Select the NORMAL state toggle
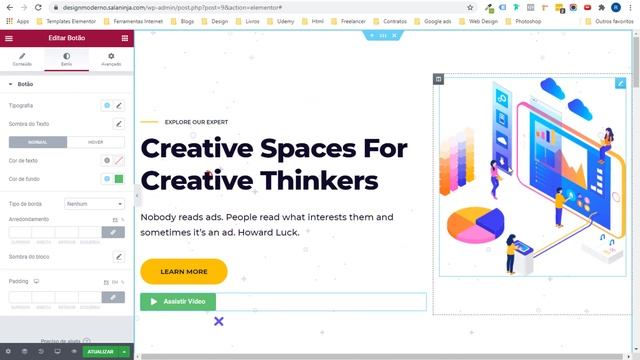Image resolution: width=640 pixels, height=360 pixels. coord(38,142)
